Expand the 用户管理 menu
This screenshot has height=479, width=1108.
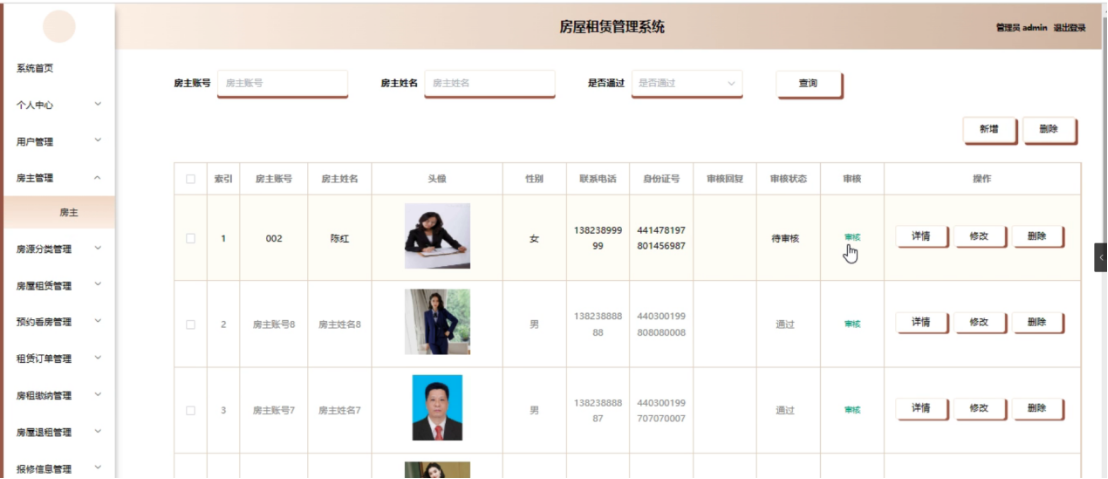click(59, 141)
